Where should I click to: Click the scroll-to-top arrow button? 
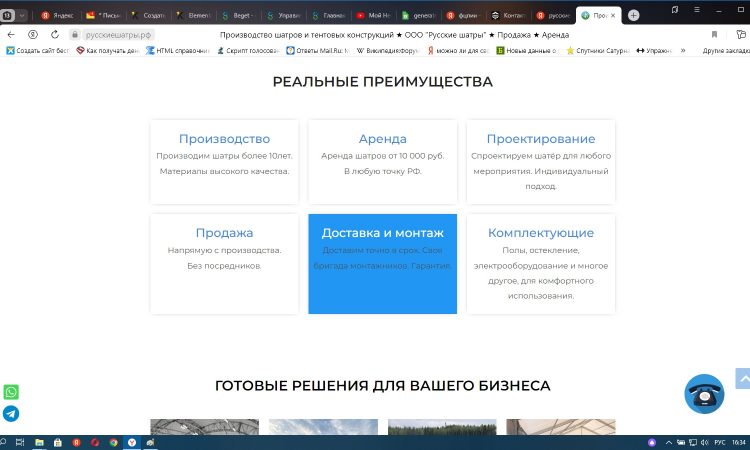click(743, 379)
